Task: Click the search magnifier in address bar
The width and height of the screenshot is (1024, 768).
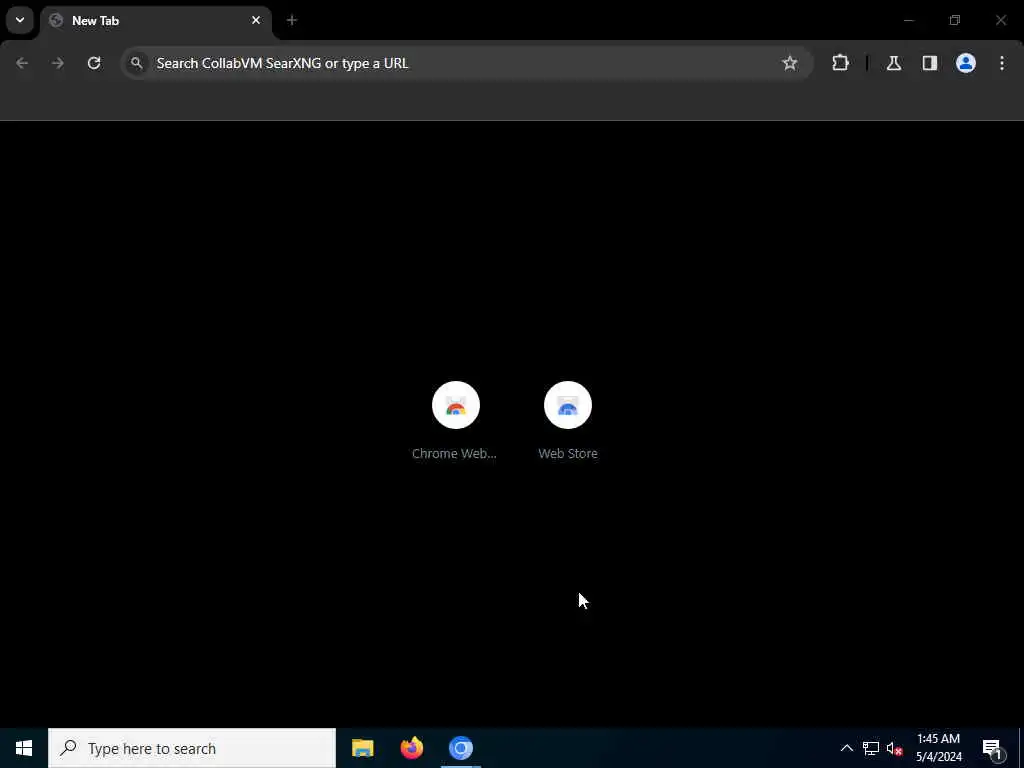Action: pyautogui.click(x=136, y=63)
